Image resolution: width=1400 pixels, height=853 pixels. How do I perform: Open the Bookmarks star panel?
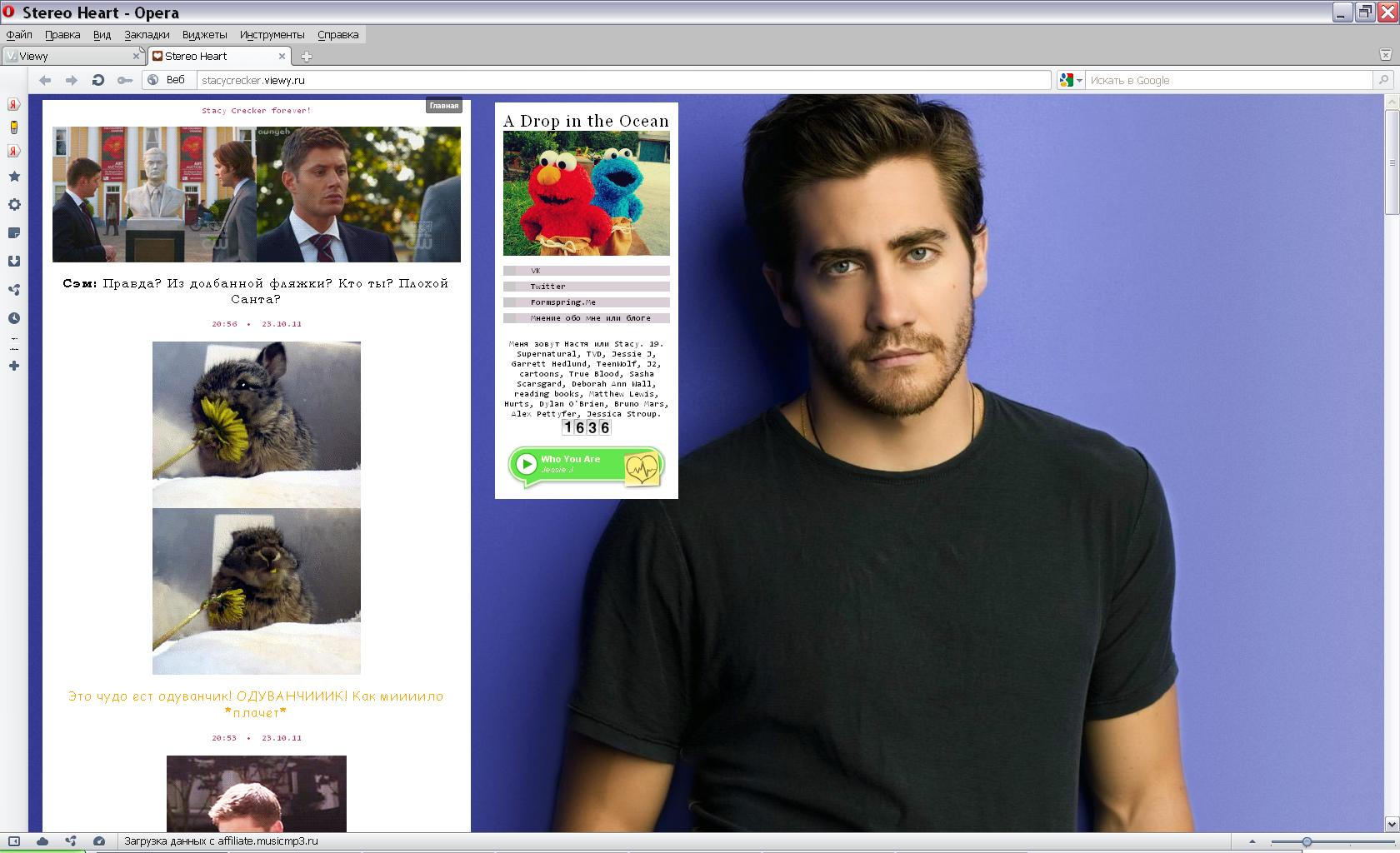tap(14, 177)
